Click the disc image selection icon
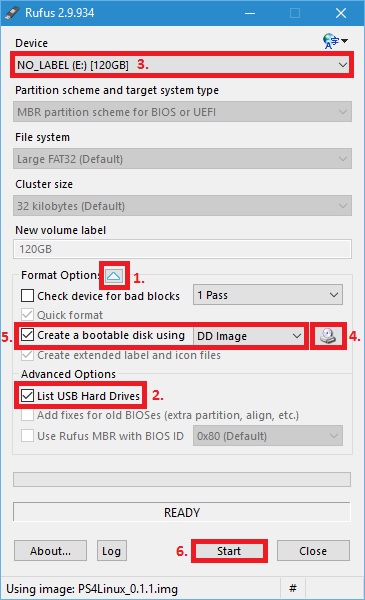 coord(328,336)
